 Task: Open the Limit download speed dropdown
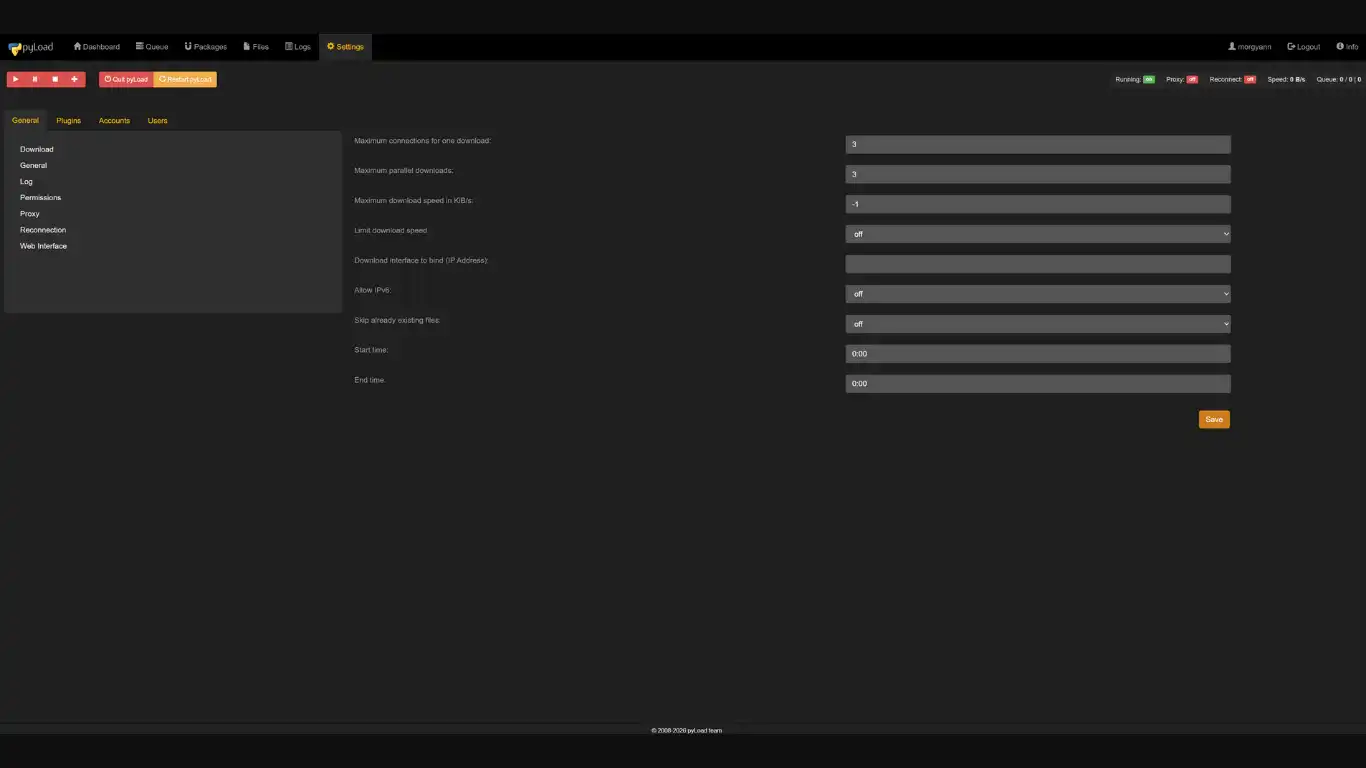pyautogui.click(x=1037, y=234)
